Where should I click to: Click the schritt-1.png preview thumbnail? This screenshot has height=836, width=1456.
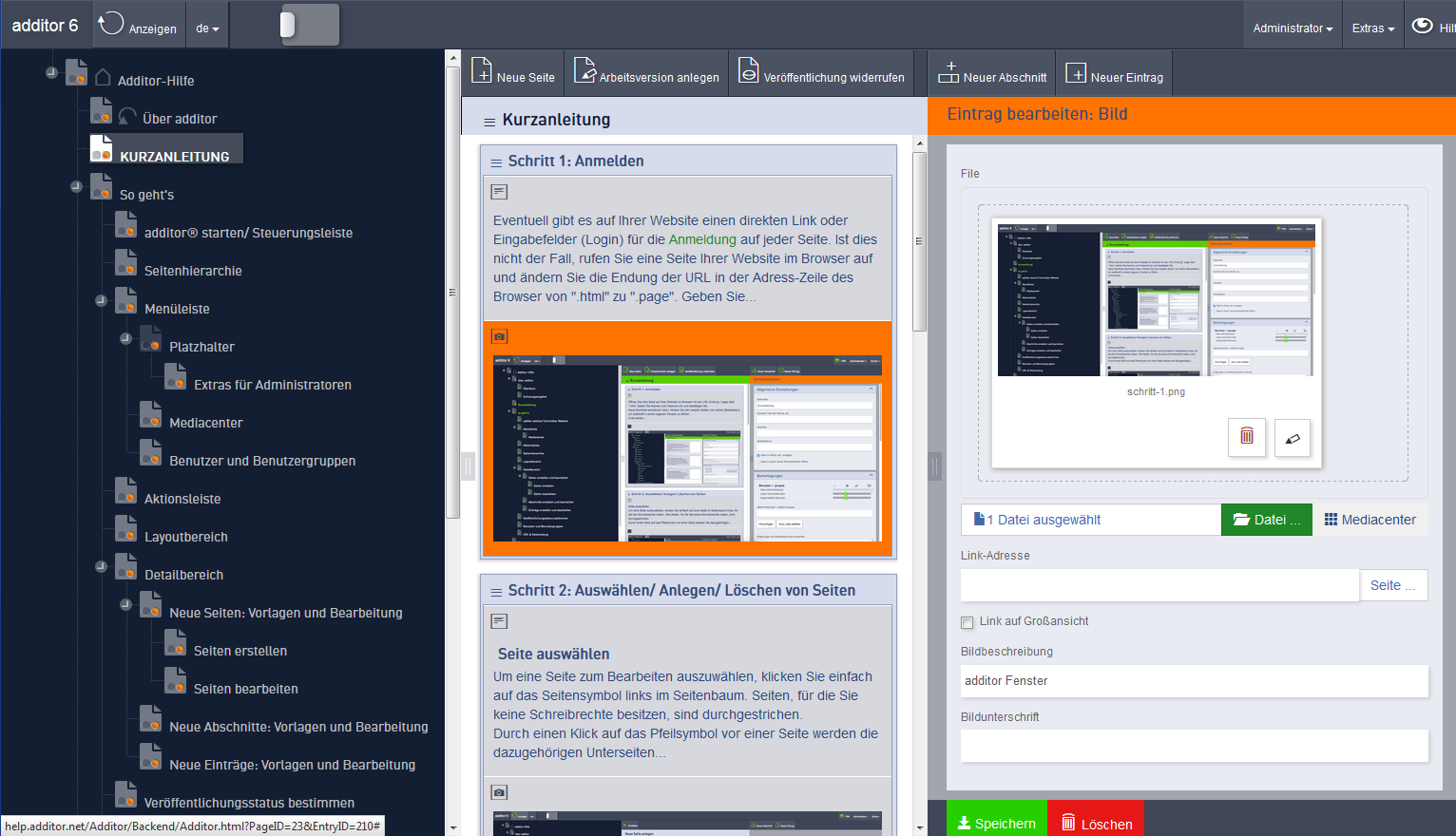tap(1156, 300)
